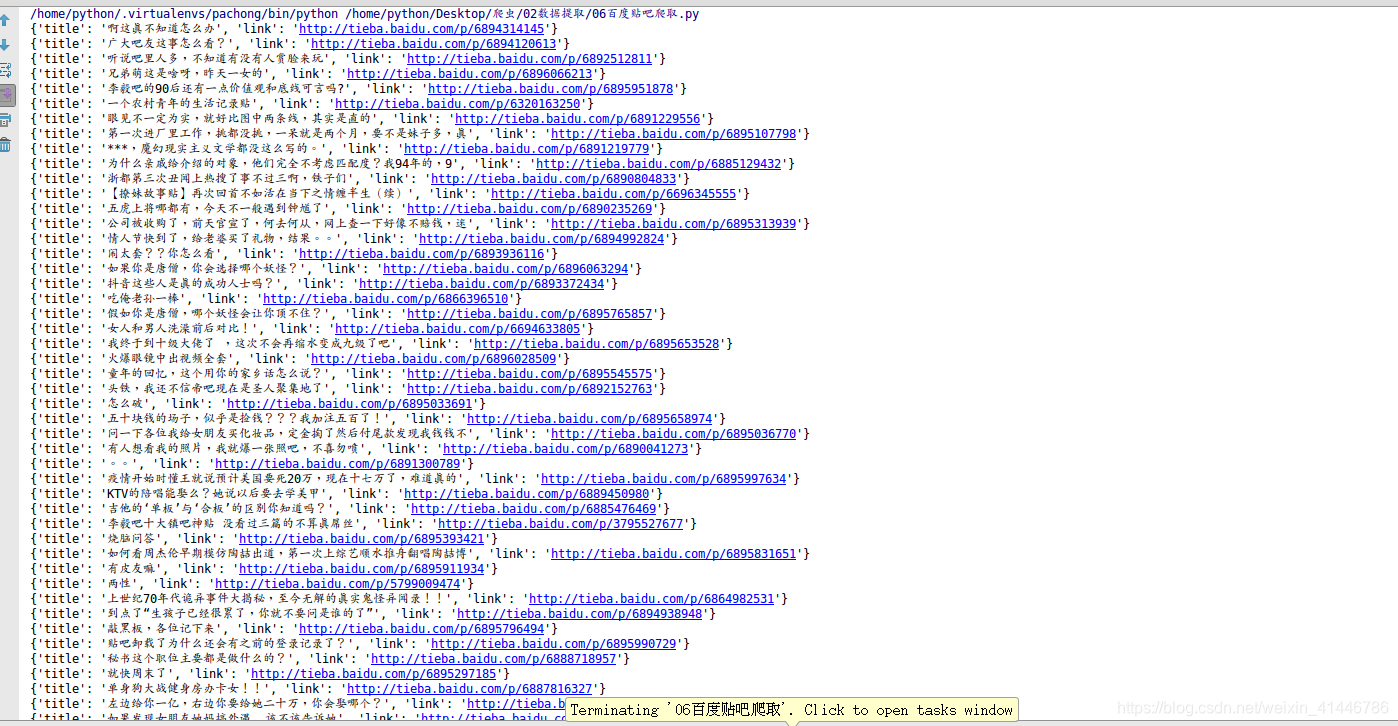Follow the link p/6896063294
This screenshot has width=1398, height=726.
(506, 269)
